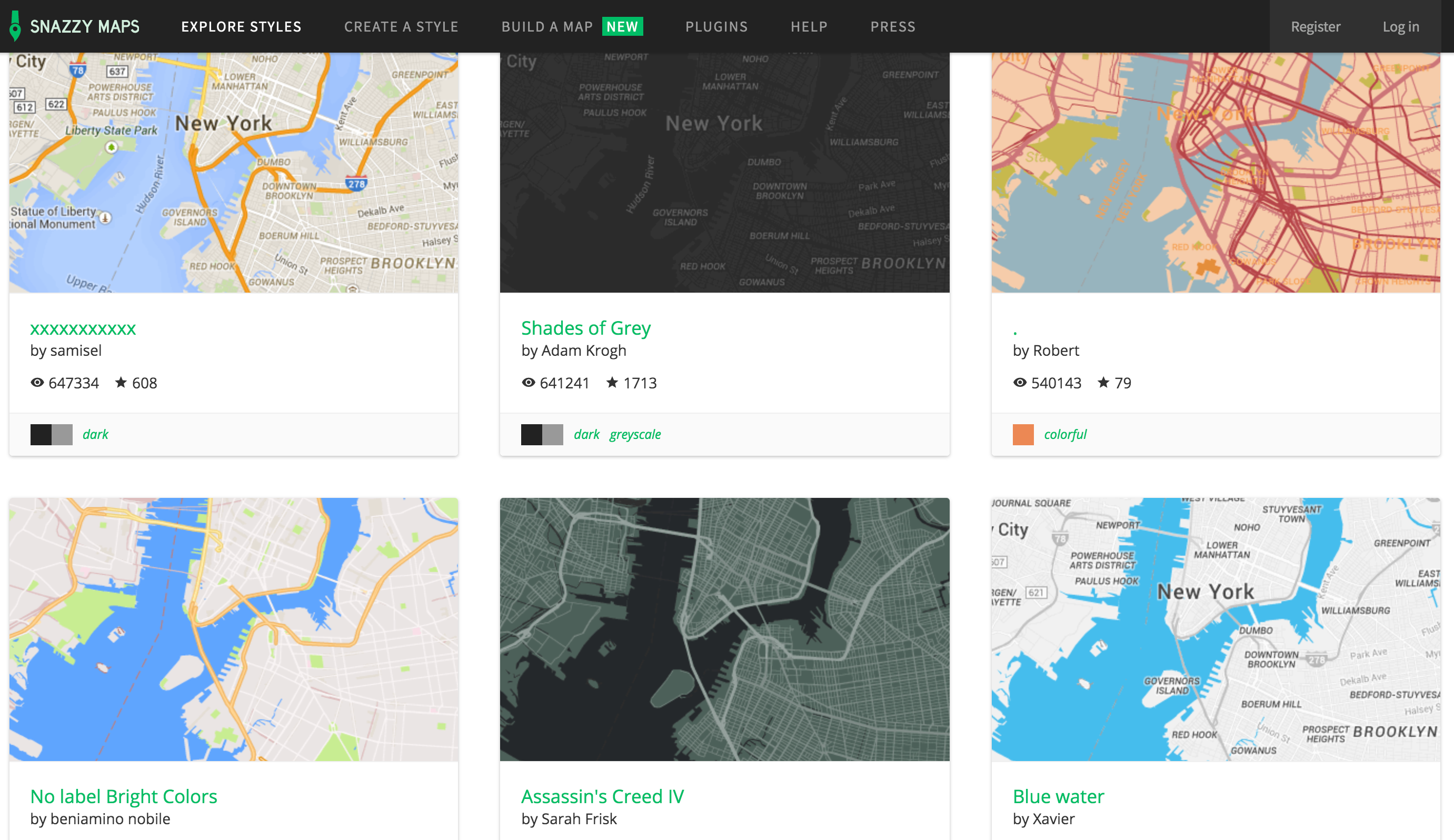
Task: Click the view count 540143
Action: (1057, 383)
